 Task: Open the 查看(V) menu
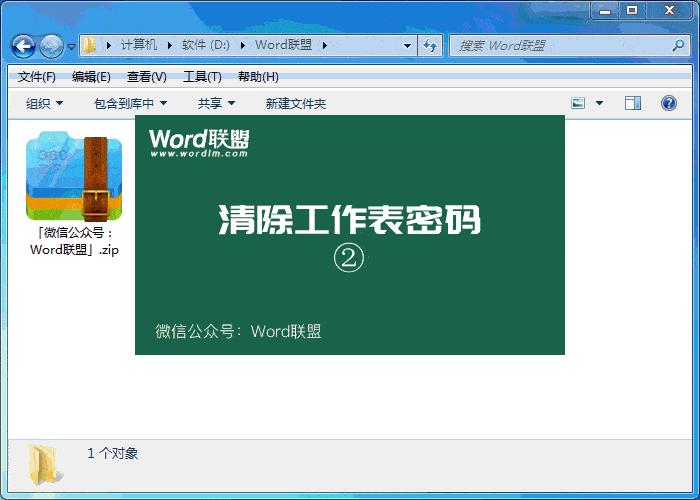click(x=147, y=77)
